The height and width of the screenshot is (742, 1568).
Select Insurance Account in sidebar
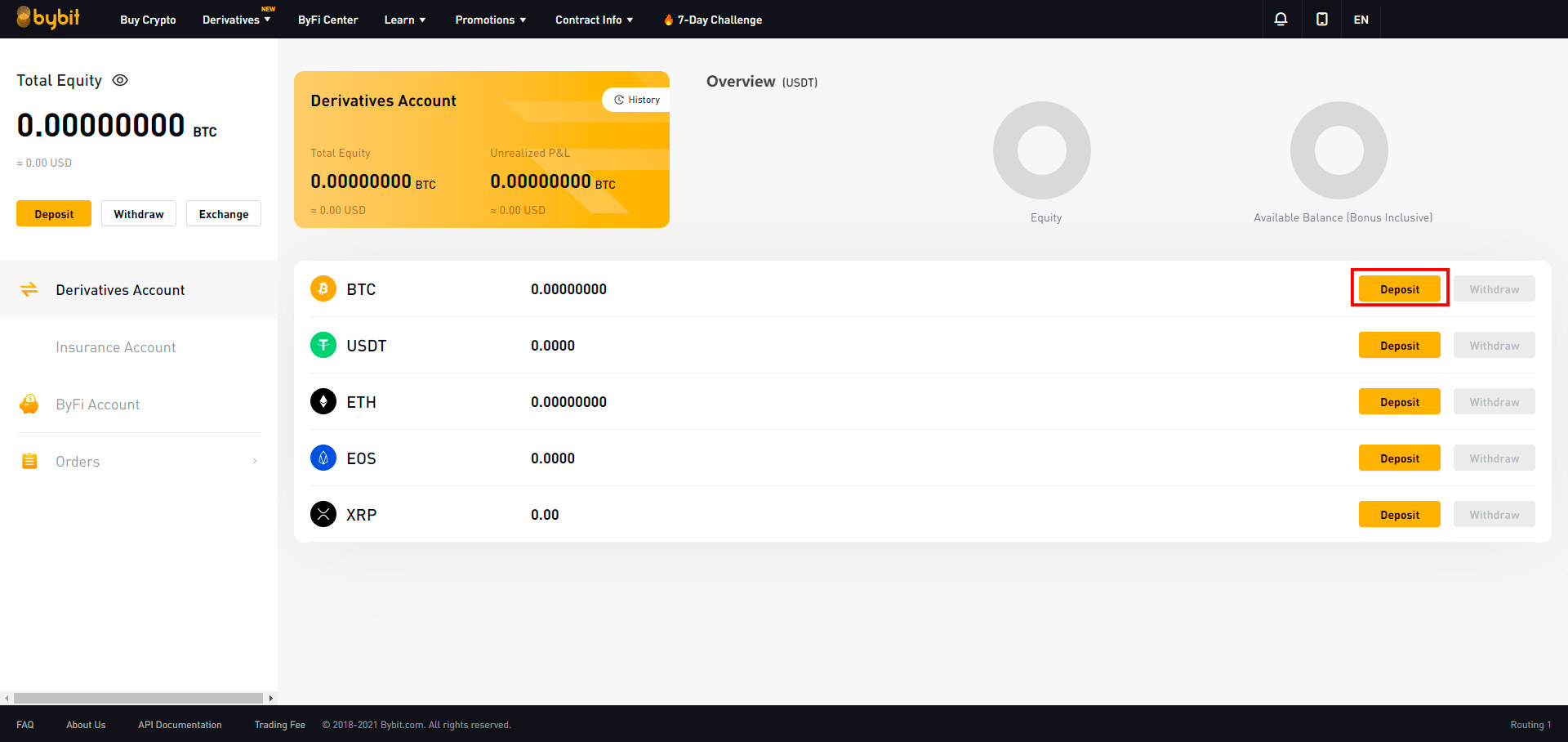coord(116,347)
